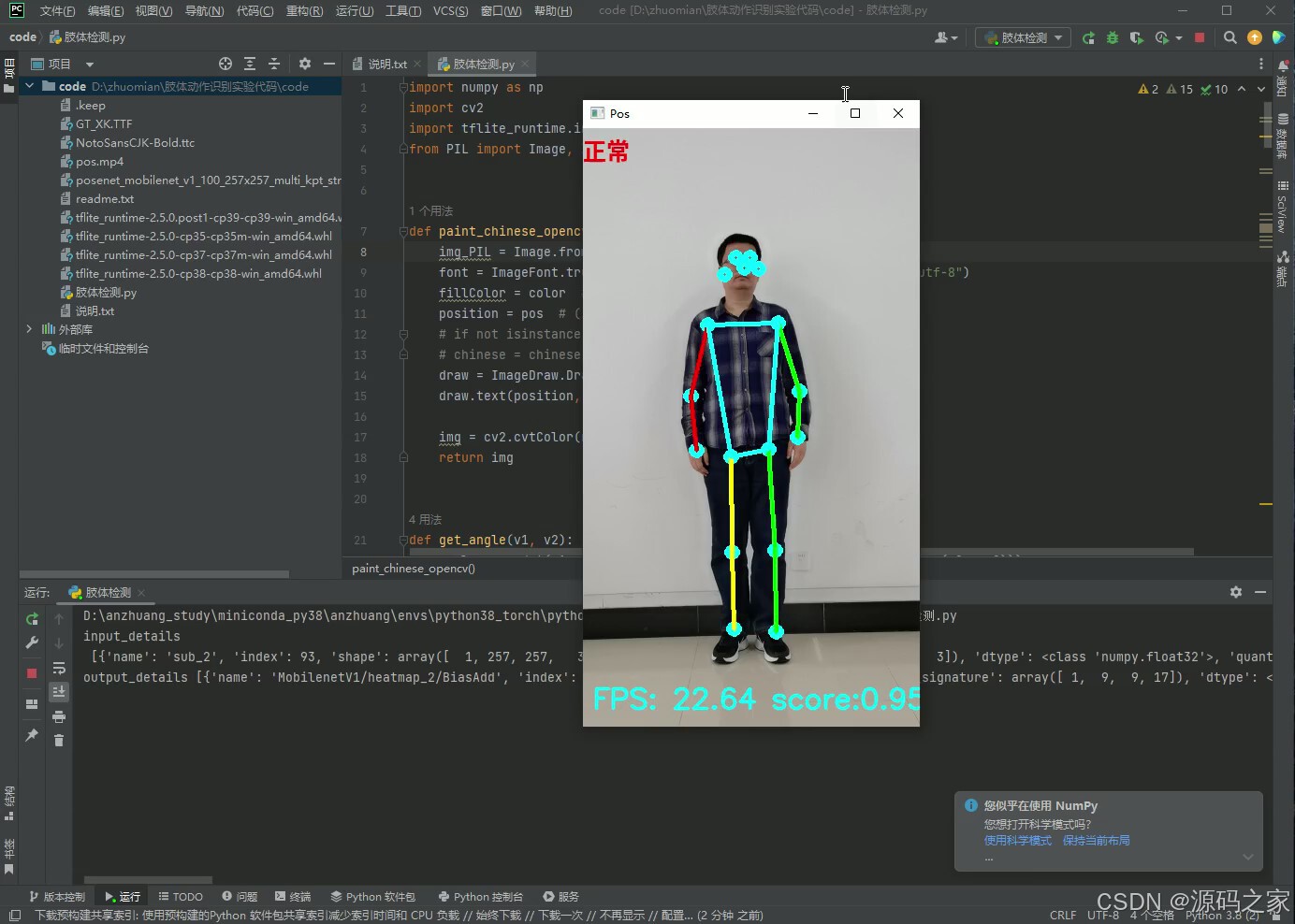Open Search Everywhere magnifier
This screenshot has width=1295, height=924.
[1230, 37]
